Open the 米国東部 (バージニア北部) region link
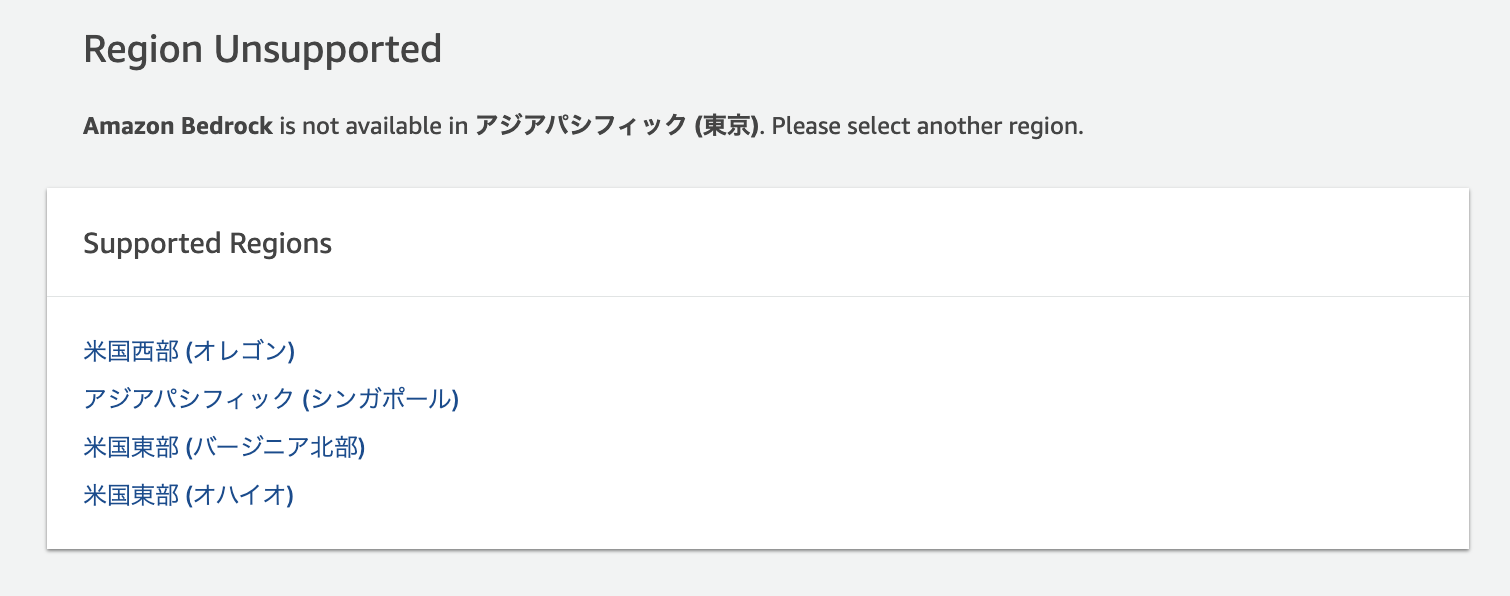This screenshot has height=596, width=1510. coord(224,447)
